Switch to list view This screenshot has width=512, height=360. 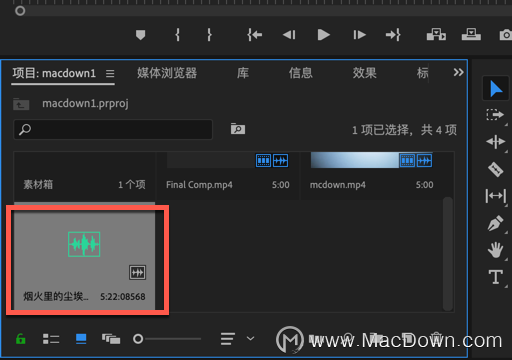pyautogui.click(x=51, y=339)
